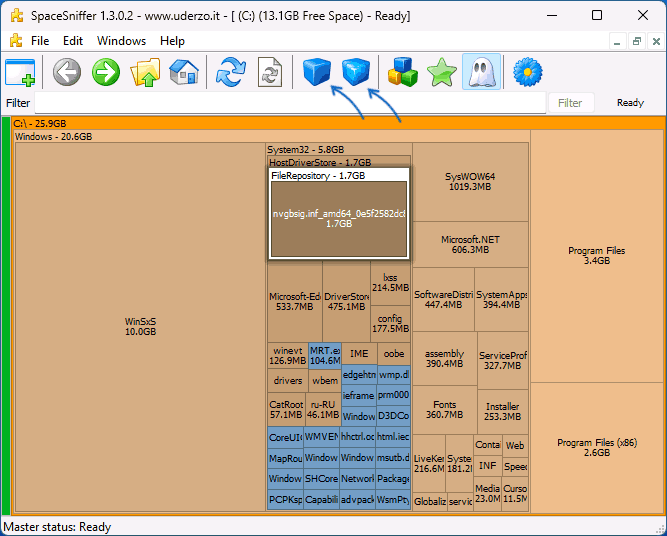
Task: Click the Home house icon
Action: point(184,72)
